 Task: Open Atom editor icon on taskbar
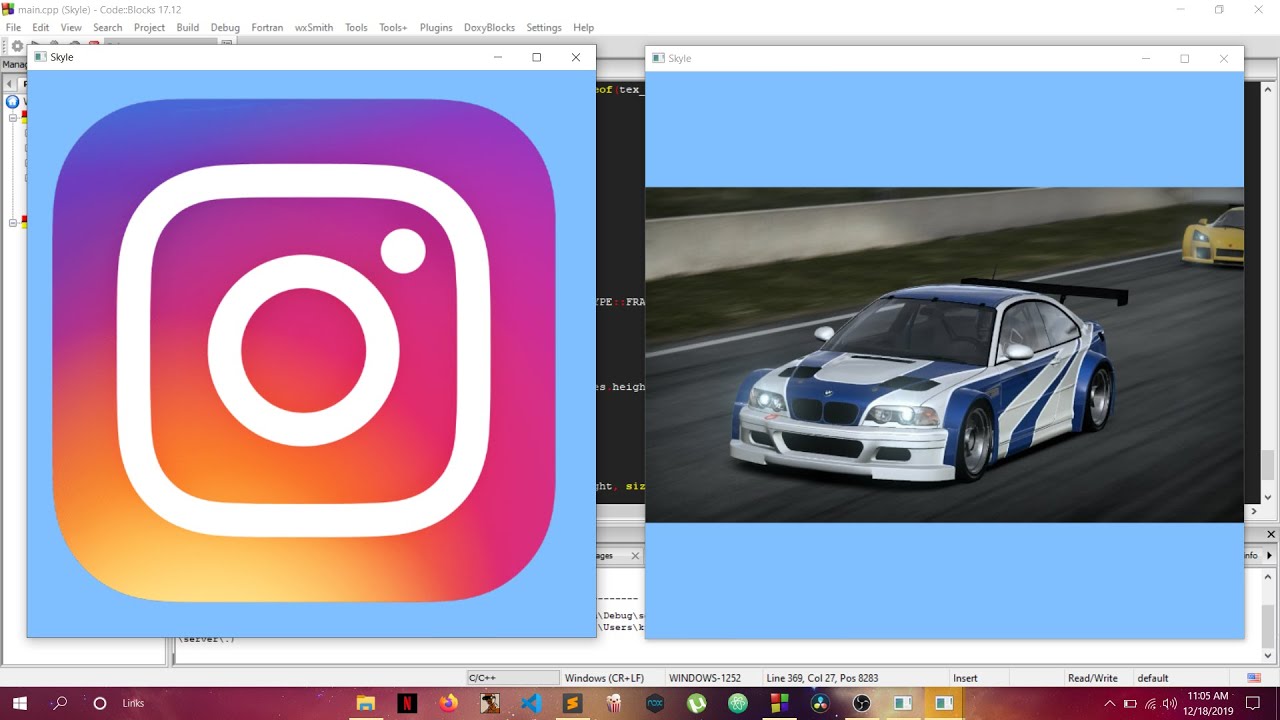pos(738,703)
